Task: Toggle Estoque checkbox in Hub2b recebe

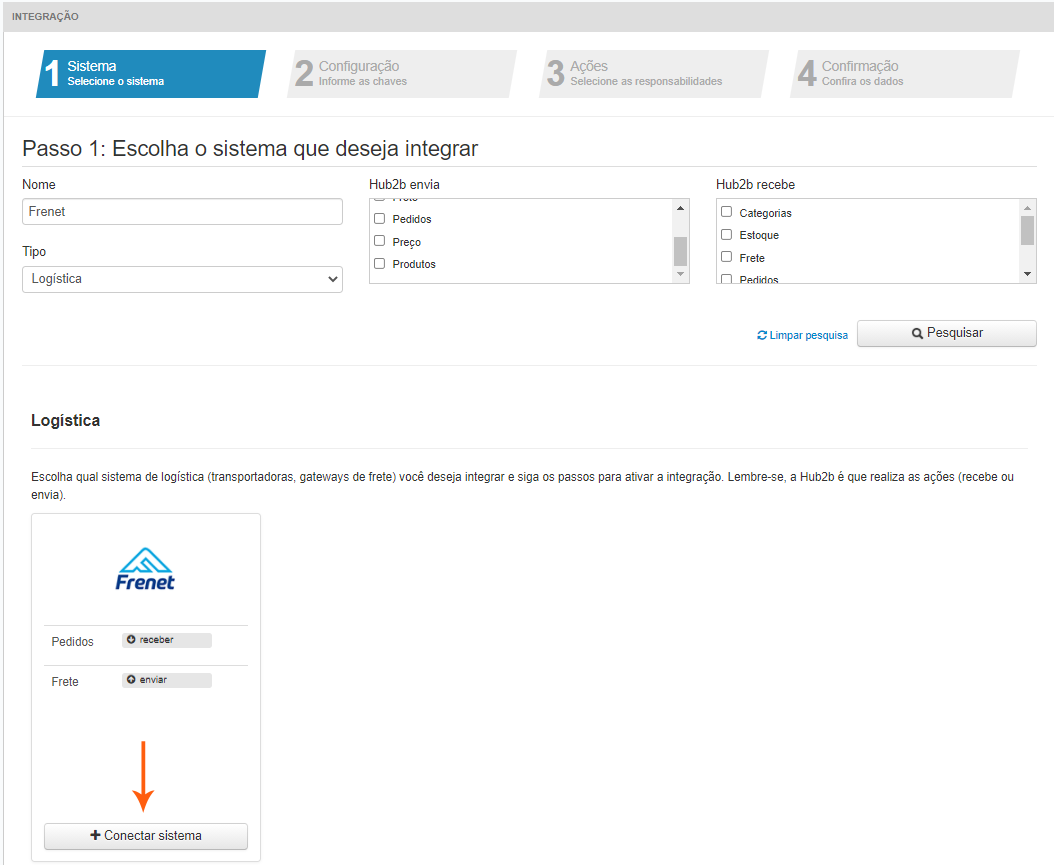Action: (x=727, y=234)
